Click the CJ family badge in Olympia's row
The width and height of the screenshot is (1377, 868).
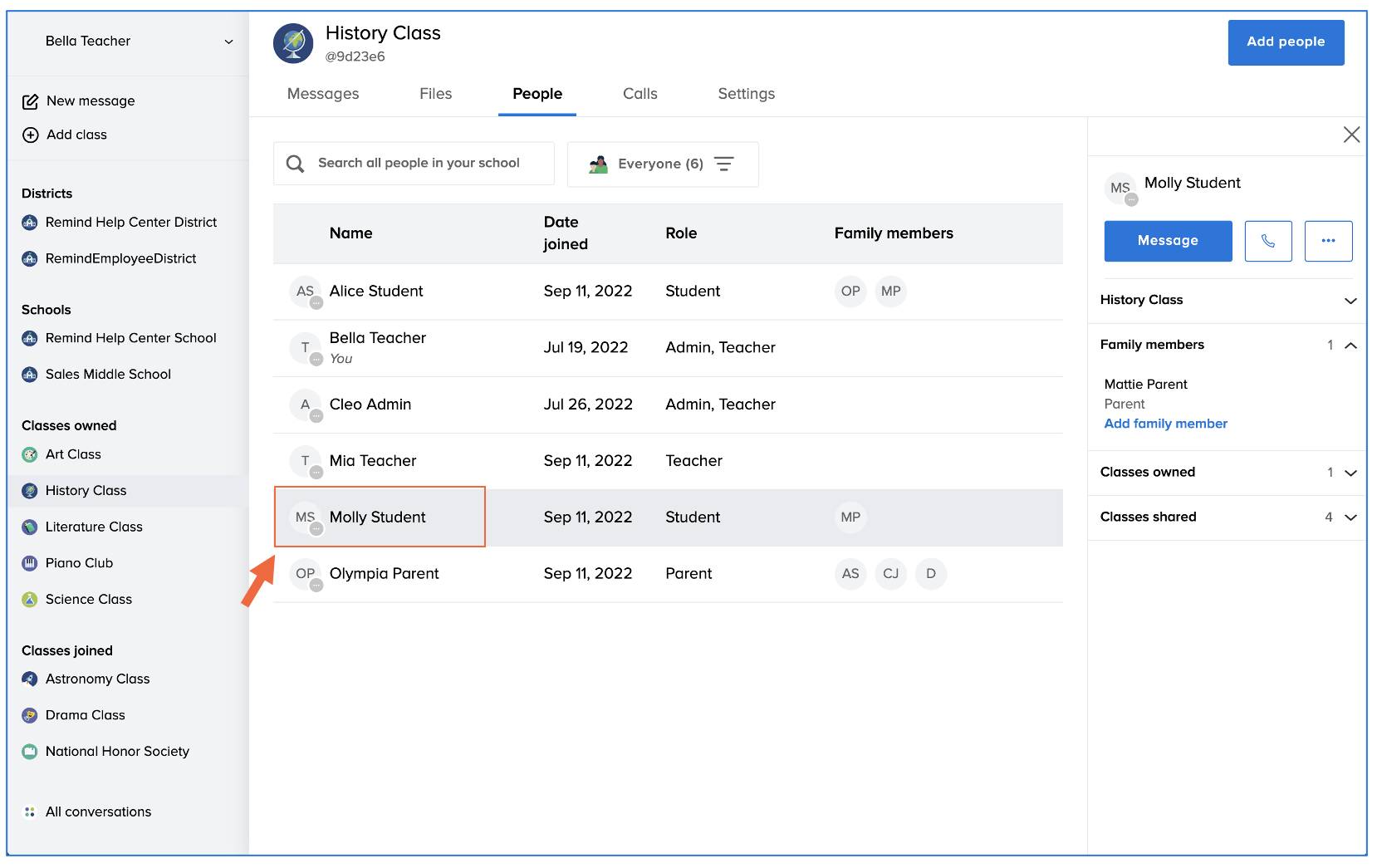890,574
